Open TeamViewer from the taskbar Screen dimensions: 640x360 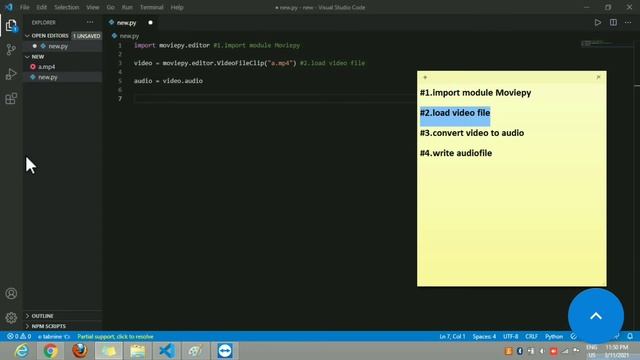coord(225,351)
